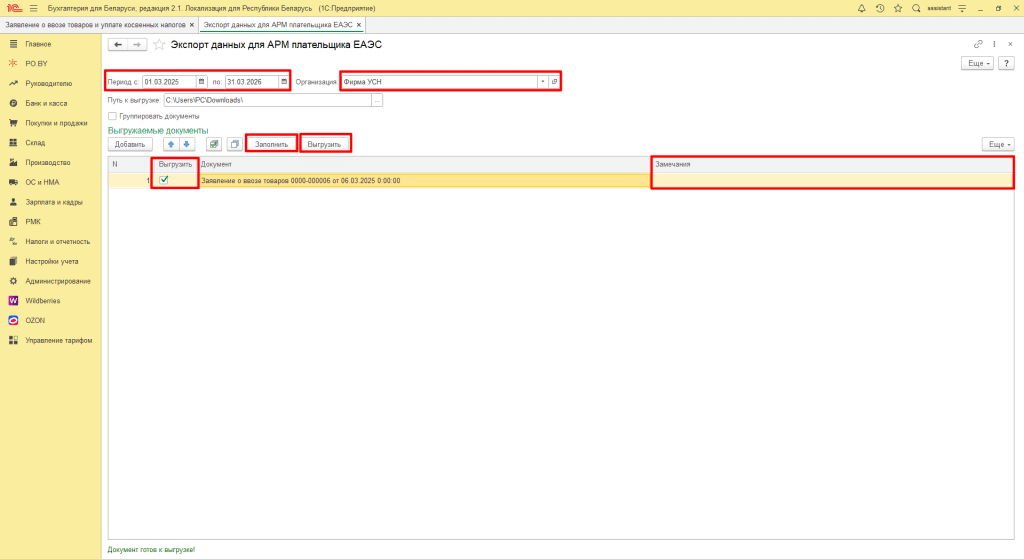The width and height of the screenshot is (1024, 559).
Task: Move selected row down
Action: point(187,144)
